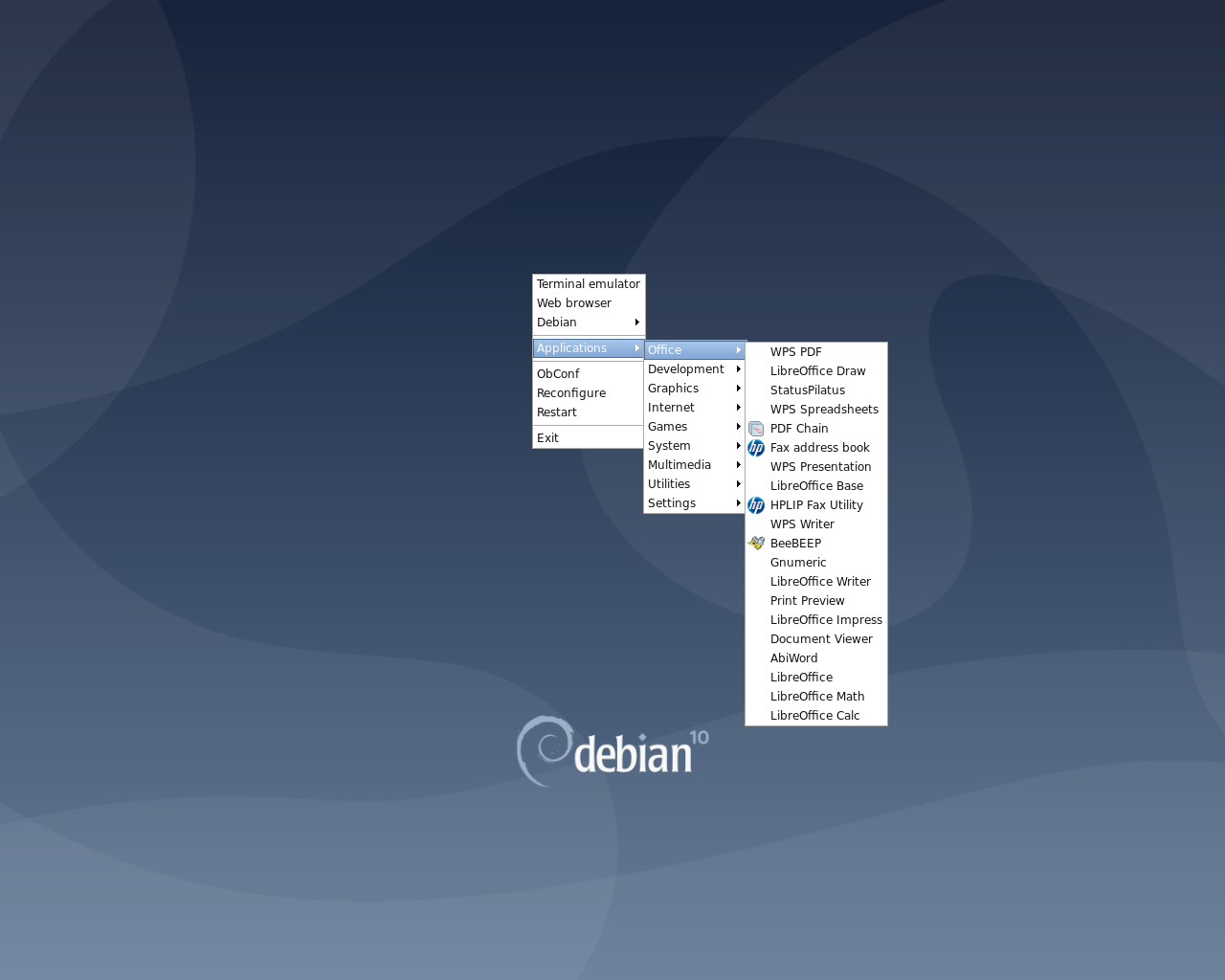Launch LibreOffice Writer
The image size is (1225, 980).
pos(816,582)
